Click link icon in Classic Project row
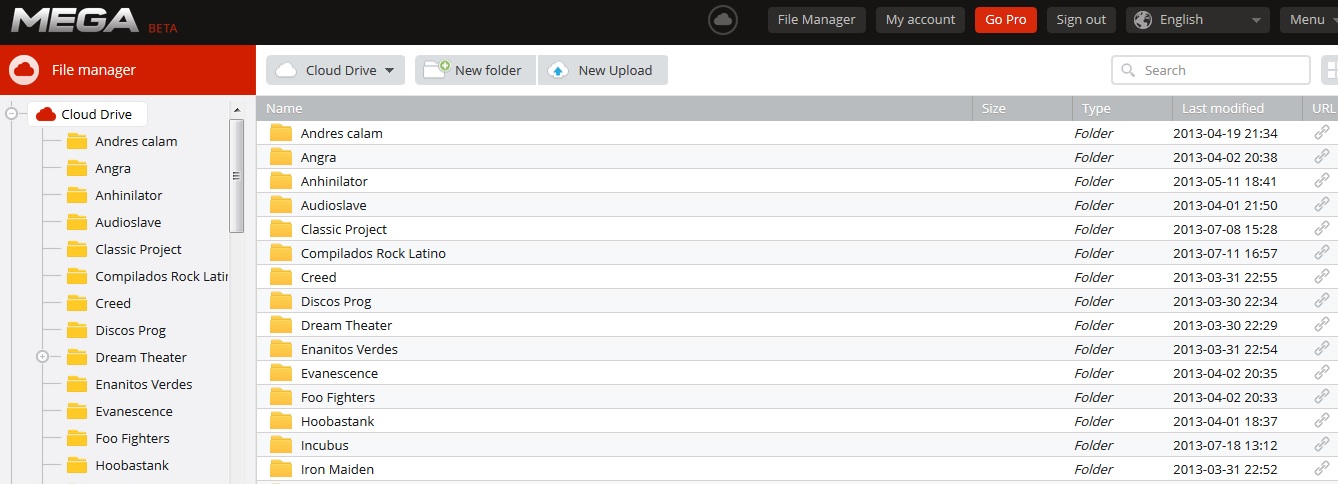 [x=1322, y=229]
